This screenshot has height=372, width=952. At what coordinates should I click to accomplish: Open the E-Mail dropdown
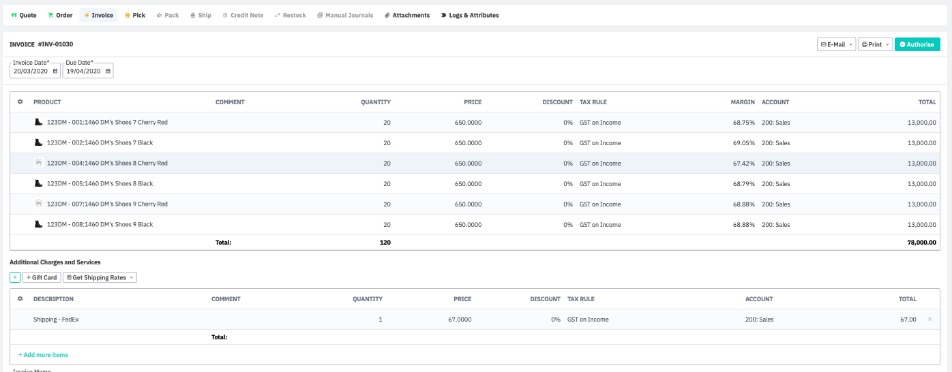coord(836,44)
